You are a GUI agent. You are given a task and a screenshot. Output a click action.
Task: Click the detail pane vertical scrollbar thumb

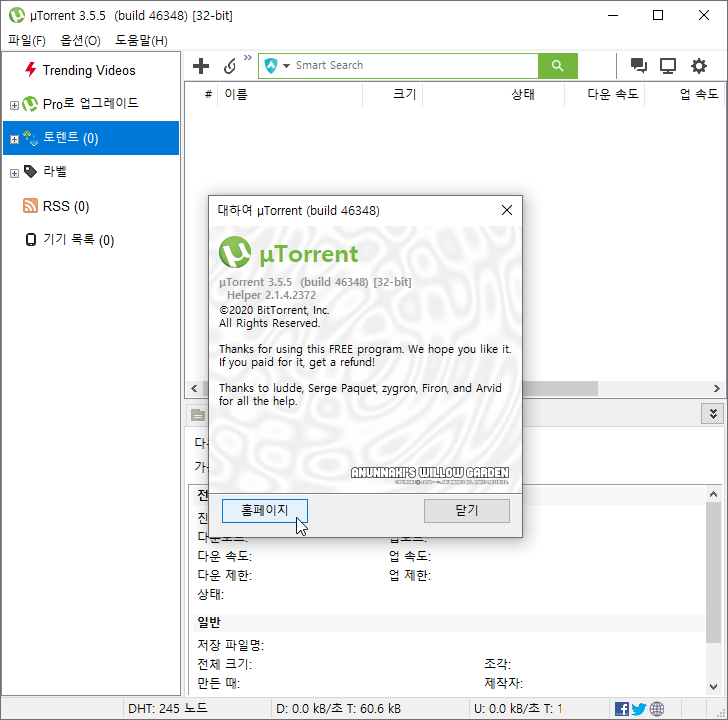(714, 573)
